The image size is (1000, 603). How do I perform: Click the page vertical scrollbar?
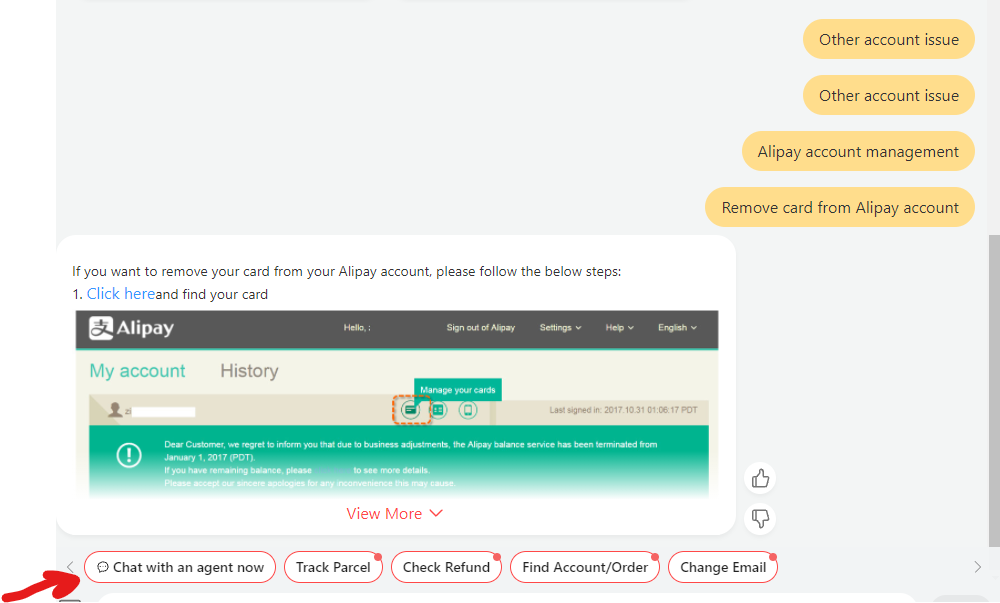994,390
